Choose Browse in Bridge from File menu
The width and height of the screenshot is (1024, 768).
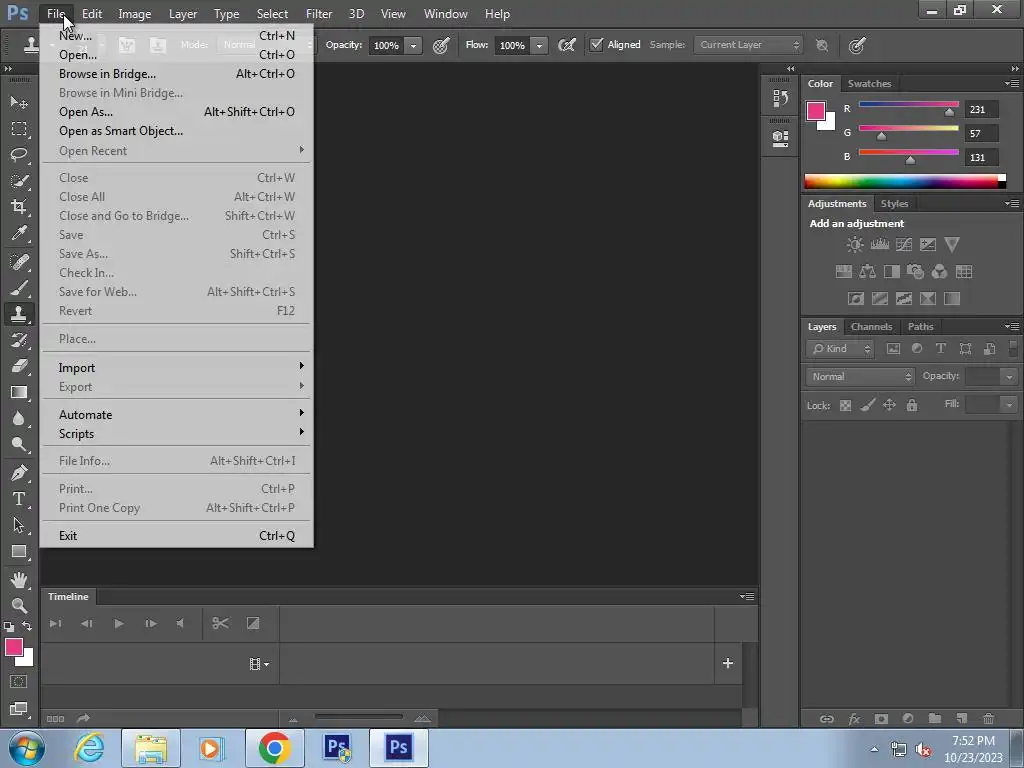click(176, 74)
